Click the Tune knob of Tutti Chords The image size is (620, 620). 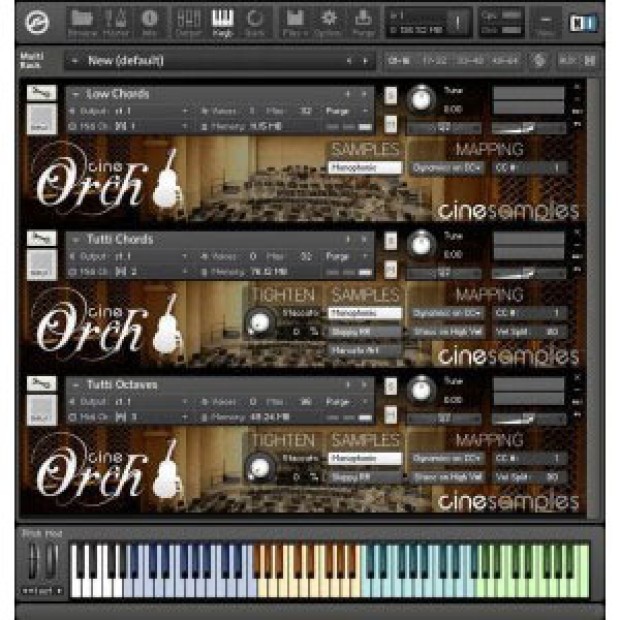coord(421,244)
